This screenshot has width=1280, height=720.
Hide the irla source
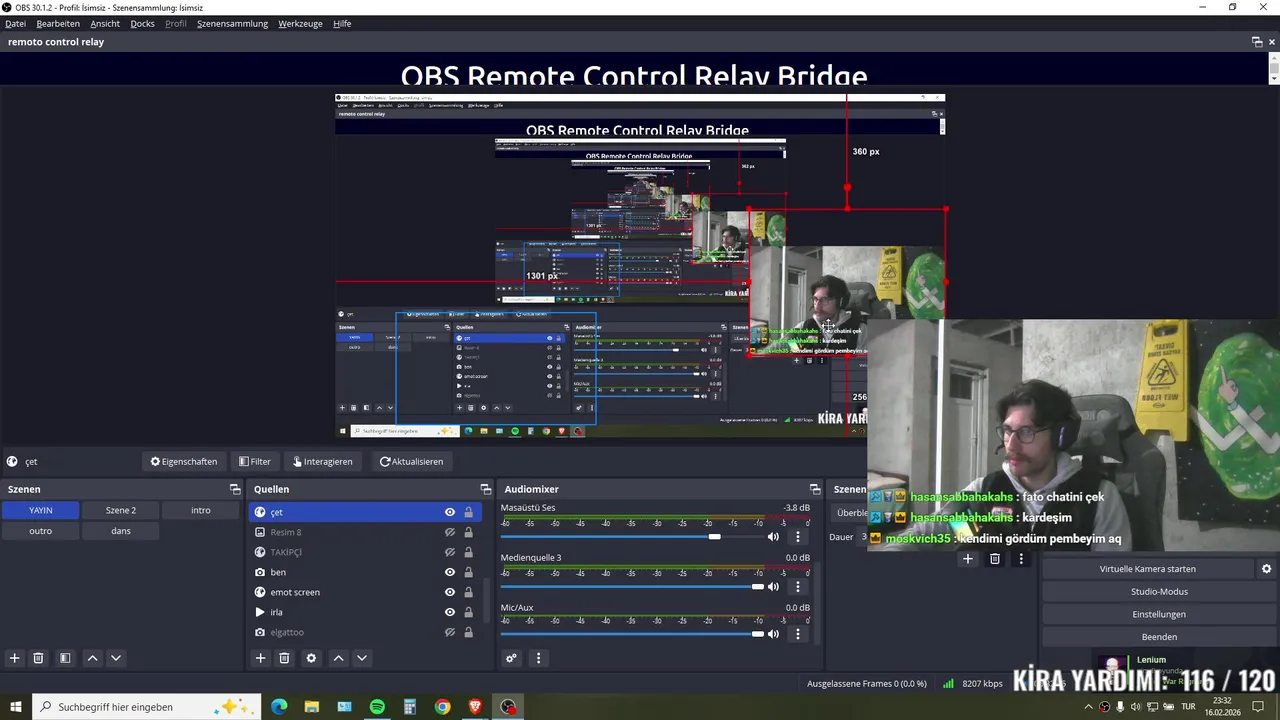point(450,612)
